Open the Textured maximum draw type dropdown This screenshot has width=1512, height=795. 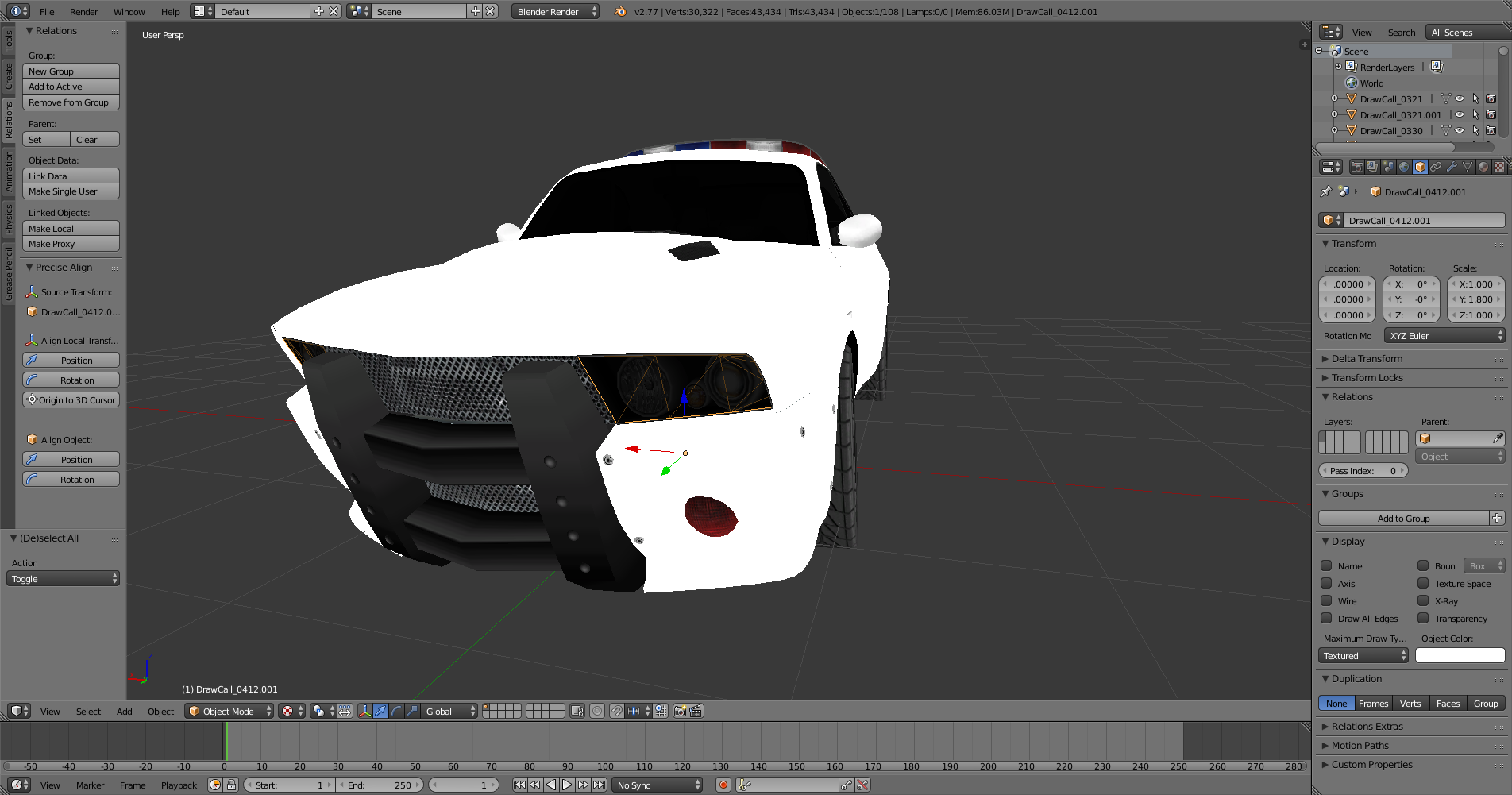[x=1363, y=655]
